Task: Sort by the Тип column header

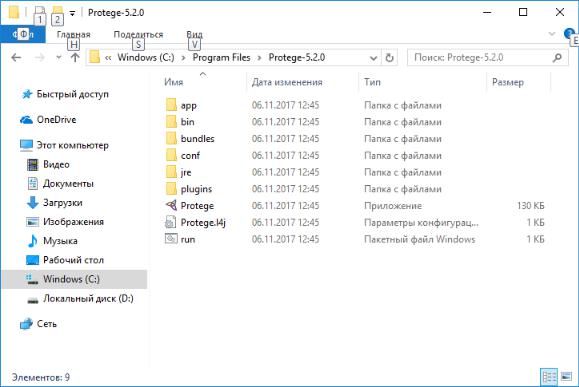Action: 372,82
